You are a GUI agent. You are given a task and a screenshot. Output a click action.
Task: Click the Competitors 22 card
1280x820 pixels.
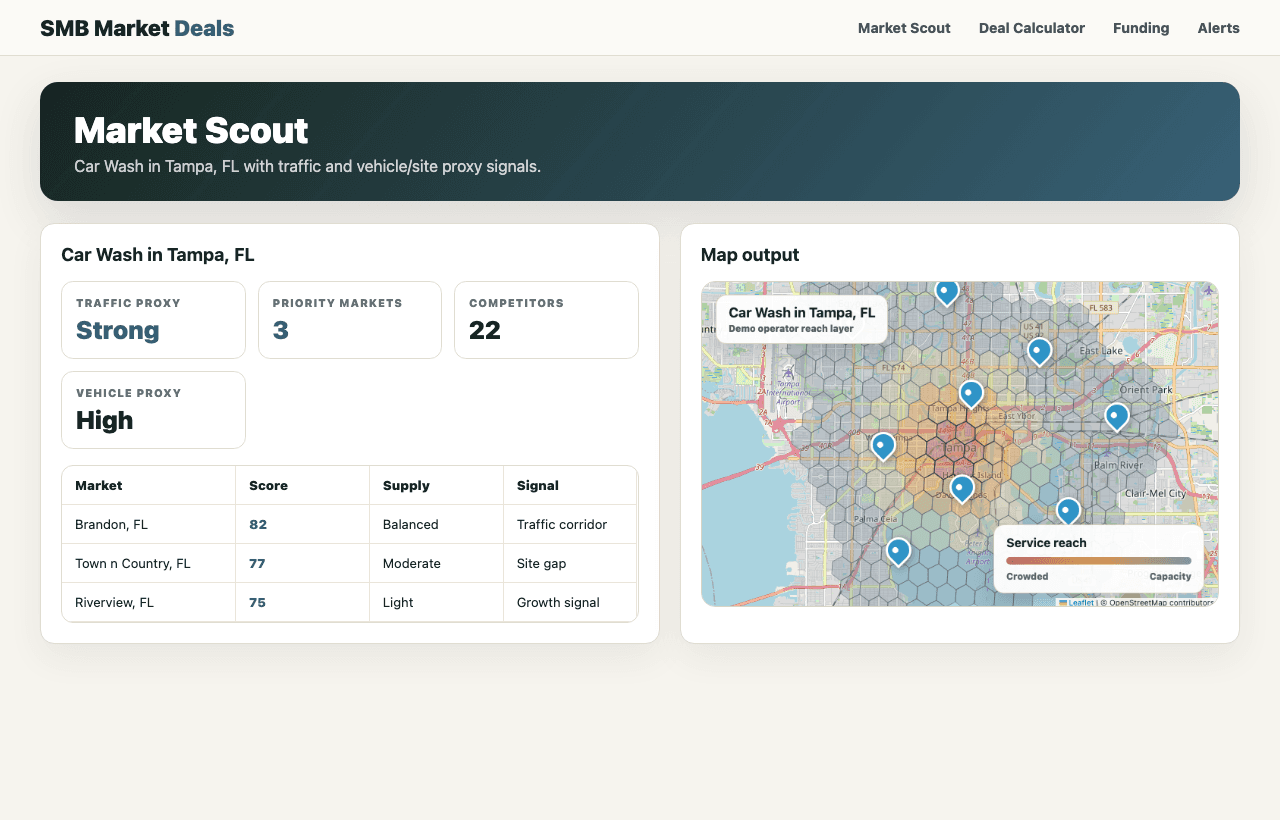coord(546,320)
